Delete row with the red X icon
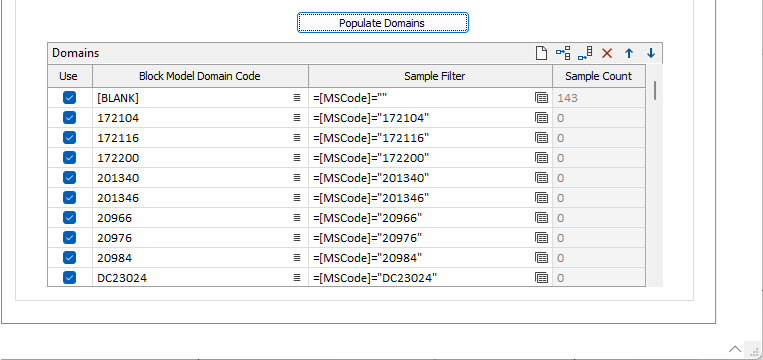Screen dimensions: 763x360 607,53
